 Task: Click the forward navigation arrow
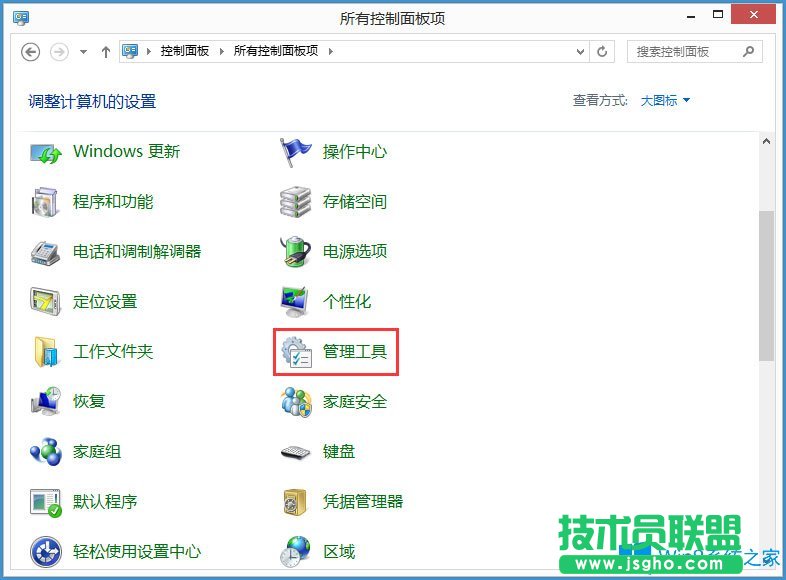pos(59,52)
